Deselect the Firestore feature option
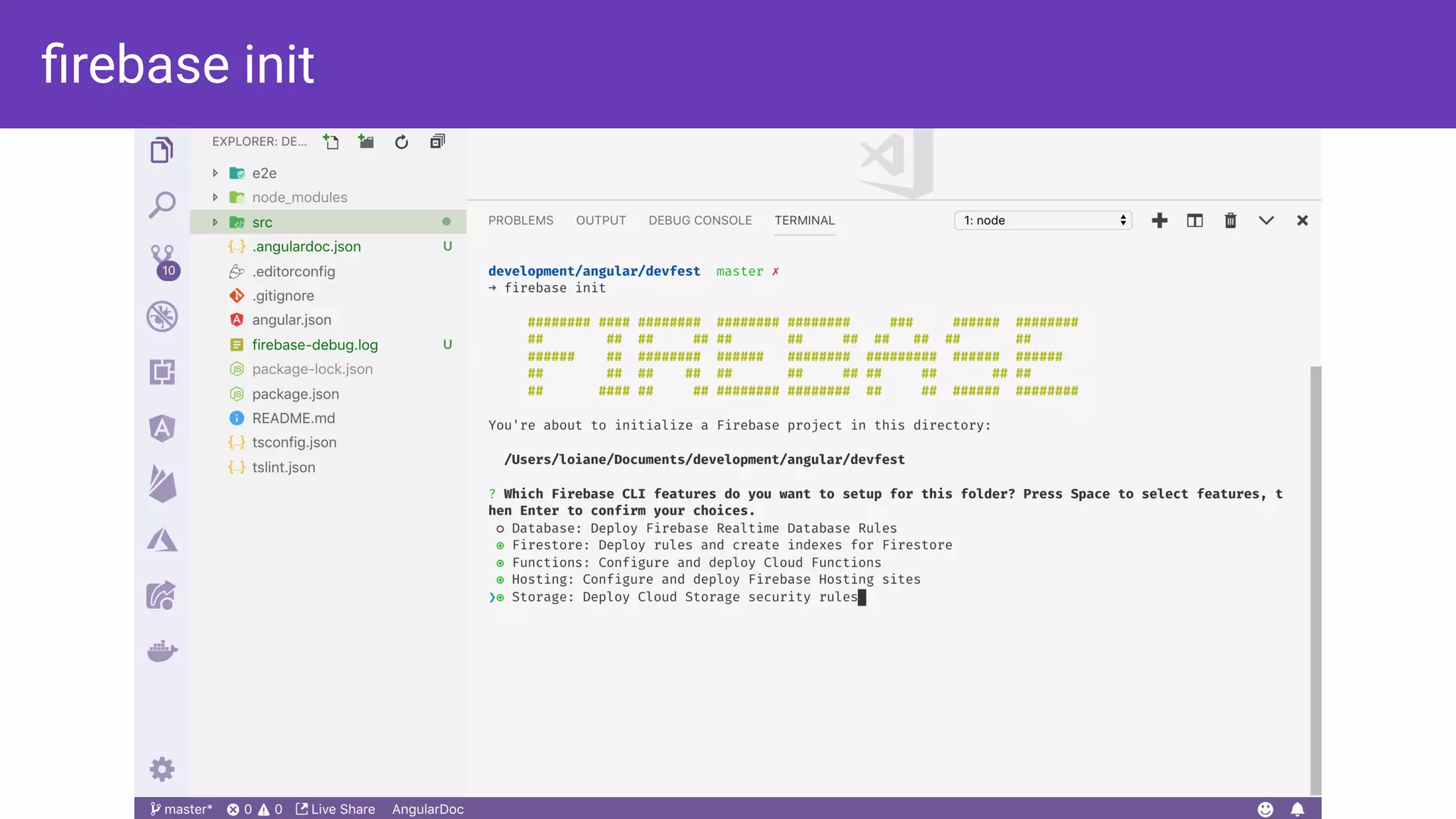Viewport: 1456px width, 819px height. click(x=500, y=545)
